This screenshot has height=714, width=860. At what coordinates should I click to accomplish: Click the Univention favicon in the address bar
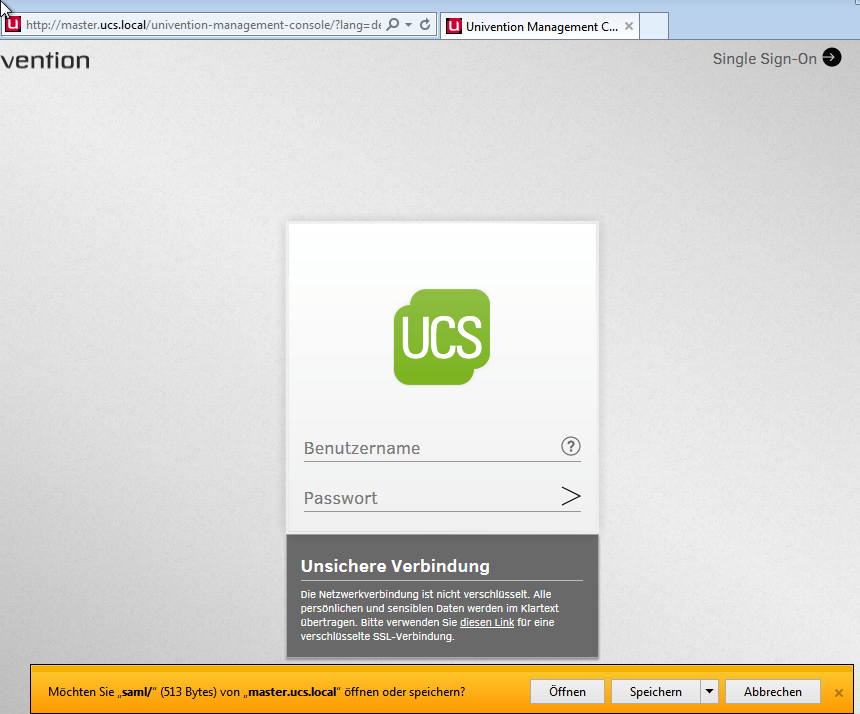point(13,25)
